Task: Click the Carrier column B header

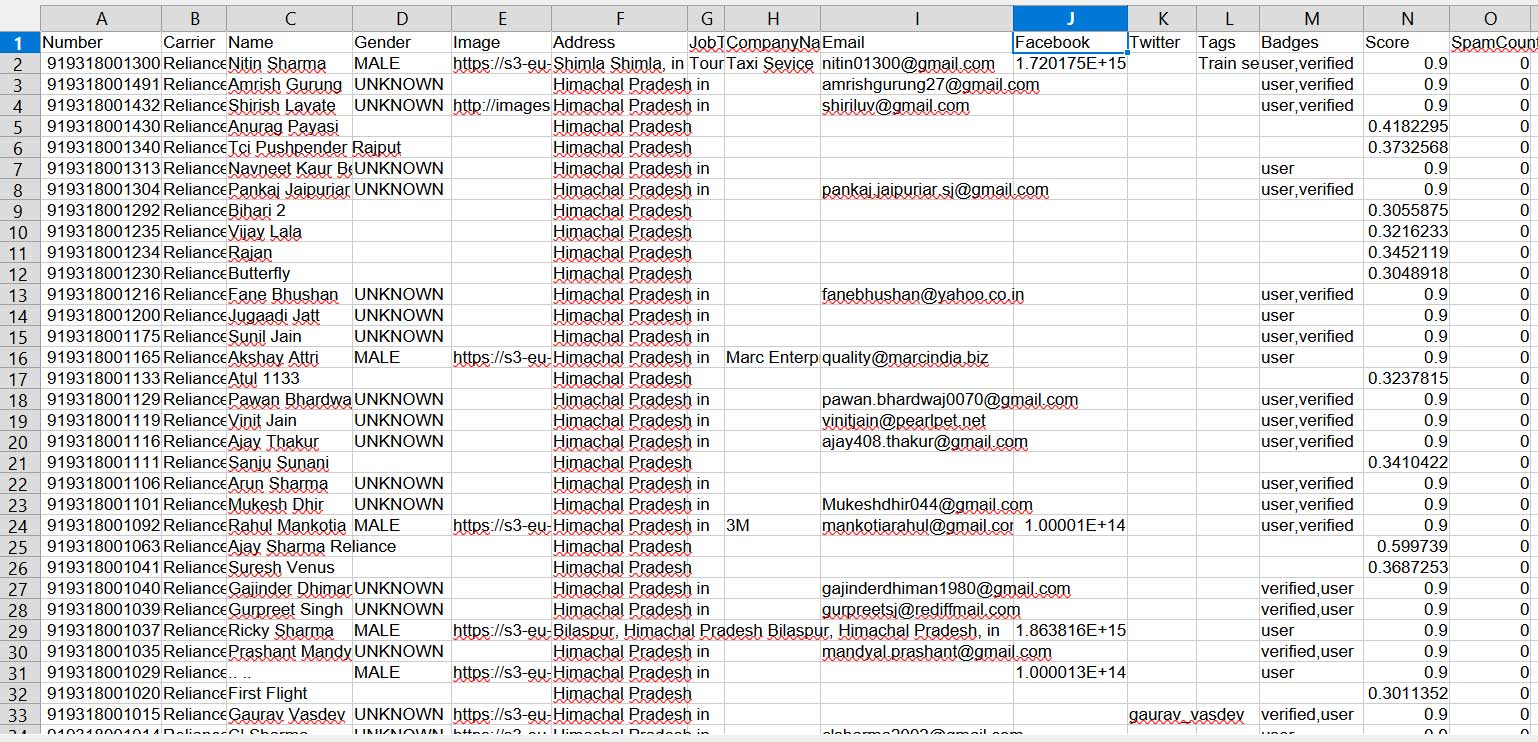Action: click(194, 17)
